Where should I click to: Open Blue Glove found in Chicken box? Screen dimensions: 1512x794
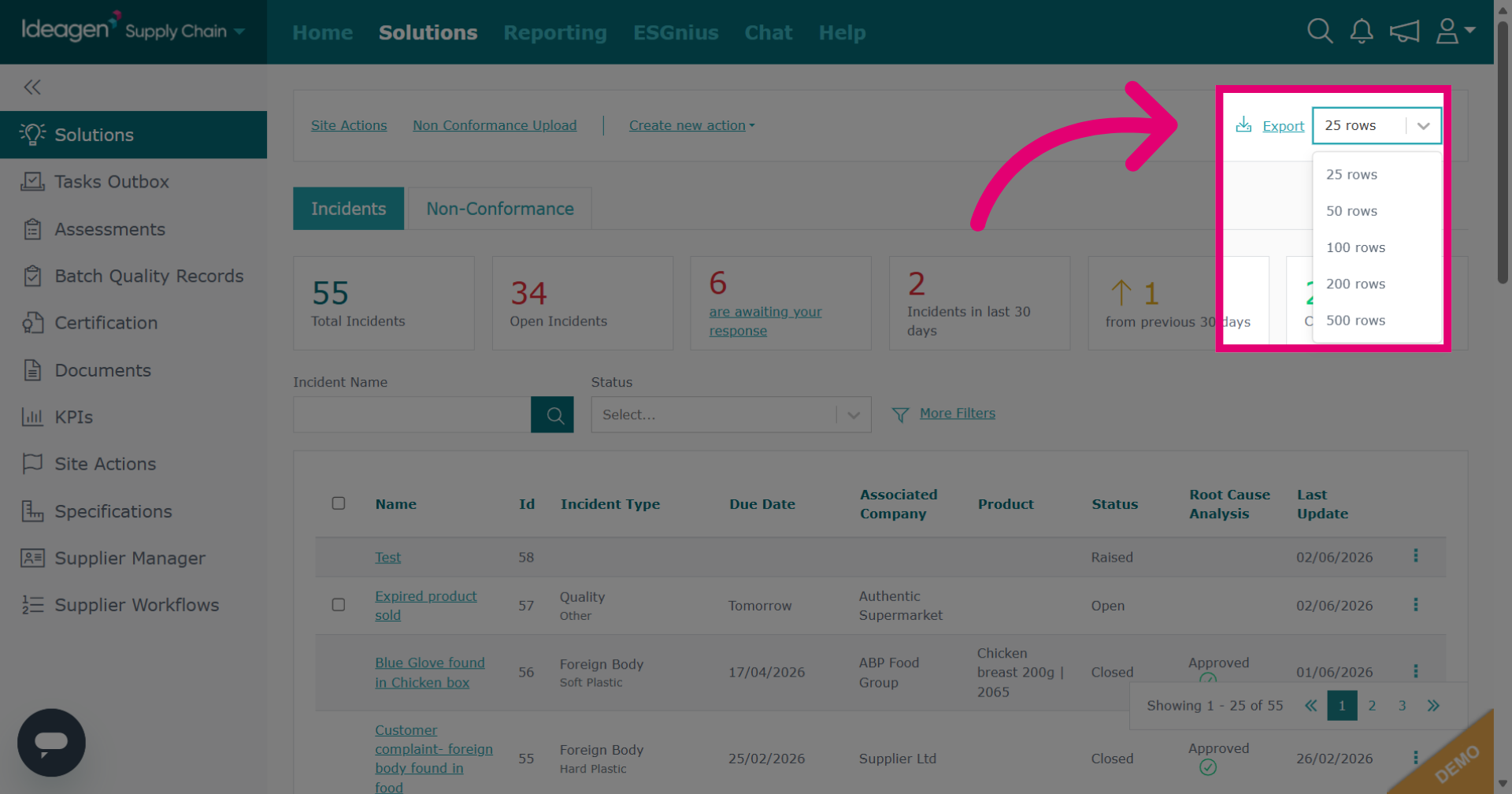tap(429, 673)
